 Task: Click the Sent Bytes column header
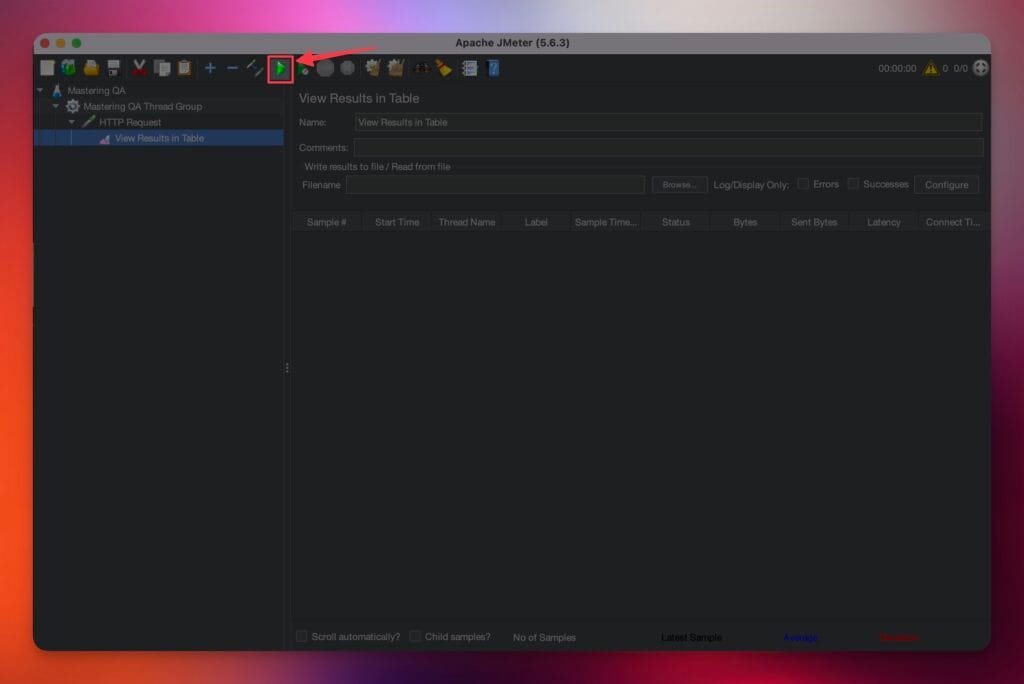click(814, 222)
